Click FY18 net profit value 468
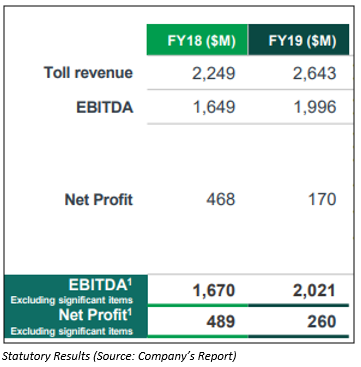Viewport: 361px width, 367px height. point(221,200)
